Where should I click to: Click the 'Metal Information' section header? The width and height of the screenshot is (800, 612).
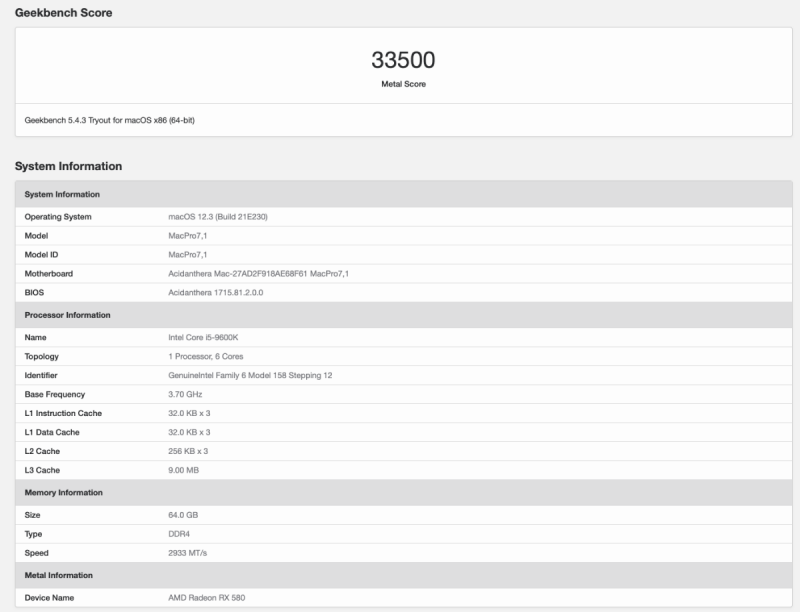pyautogui.click(x=404, y=575)
